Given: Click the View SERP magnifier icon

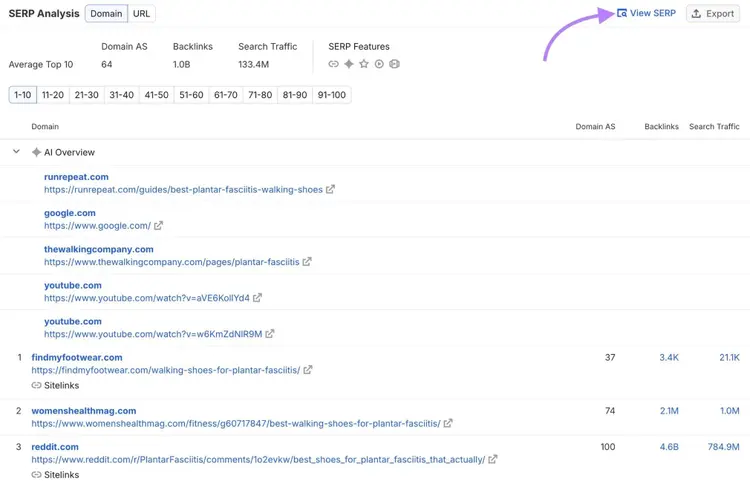Looking at the screenshot, I should 621,13.
